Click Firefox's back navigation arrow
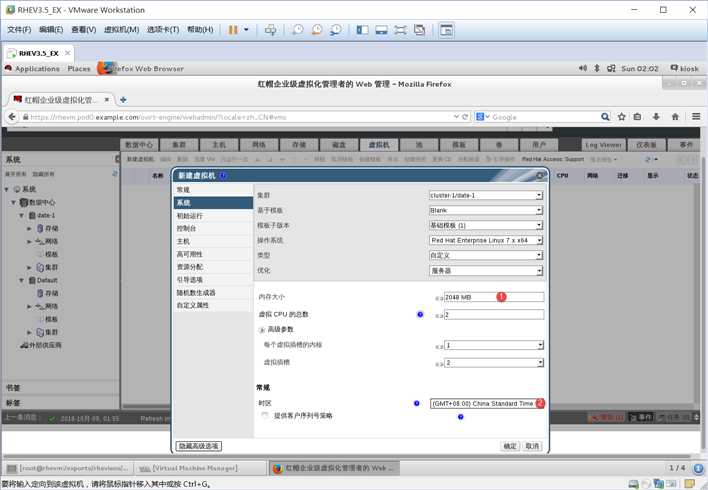The width and height of the screenshot is (708, 490). coord(12,117)
